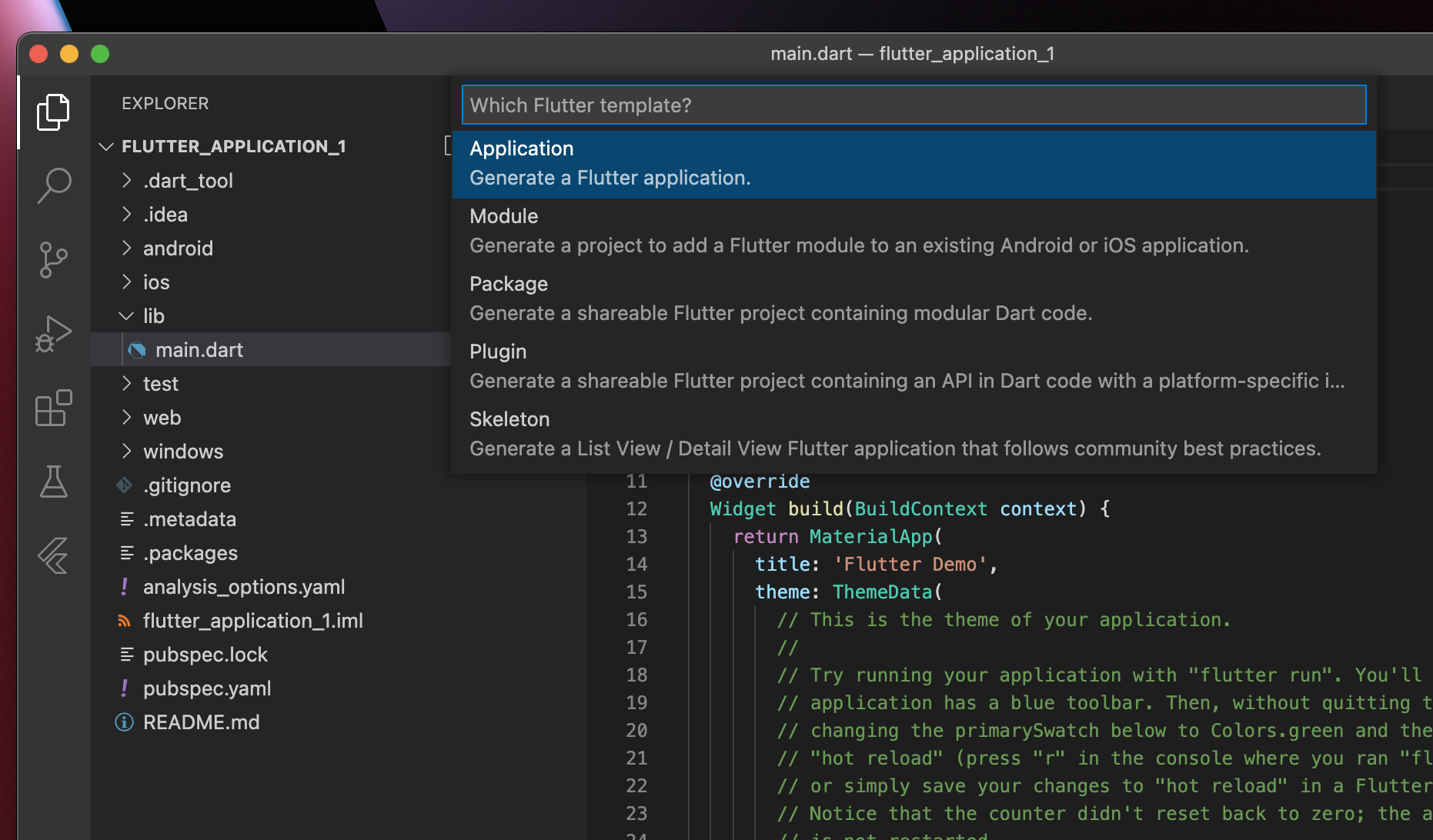Click the file icon beside .packages
The height and width of the screenshot is (840, 1433).
[x=127, y=553]
